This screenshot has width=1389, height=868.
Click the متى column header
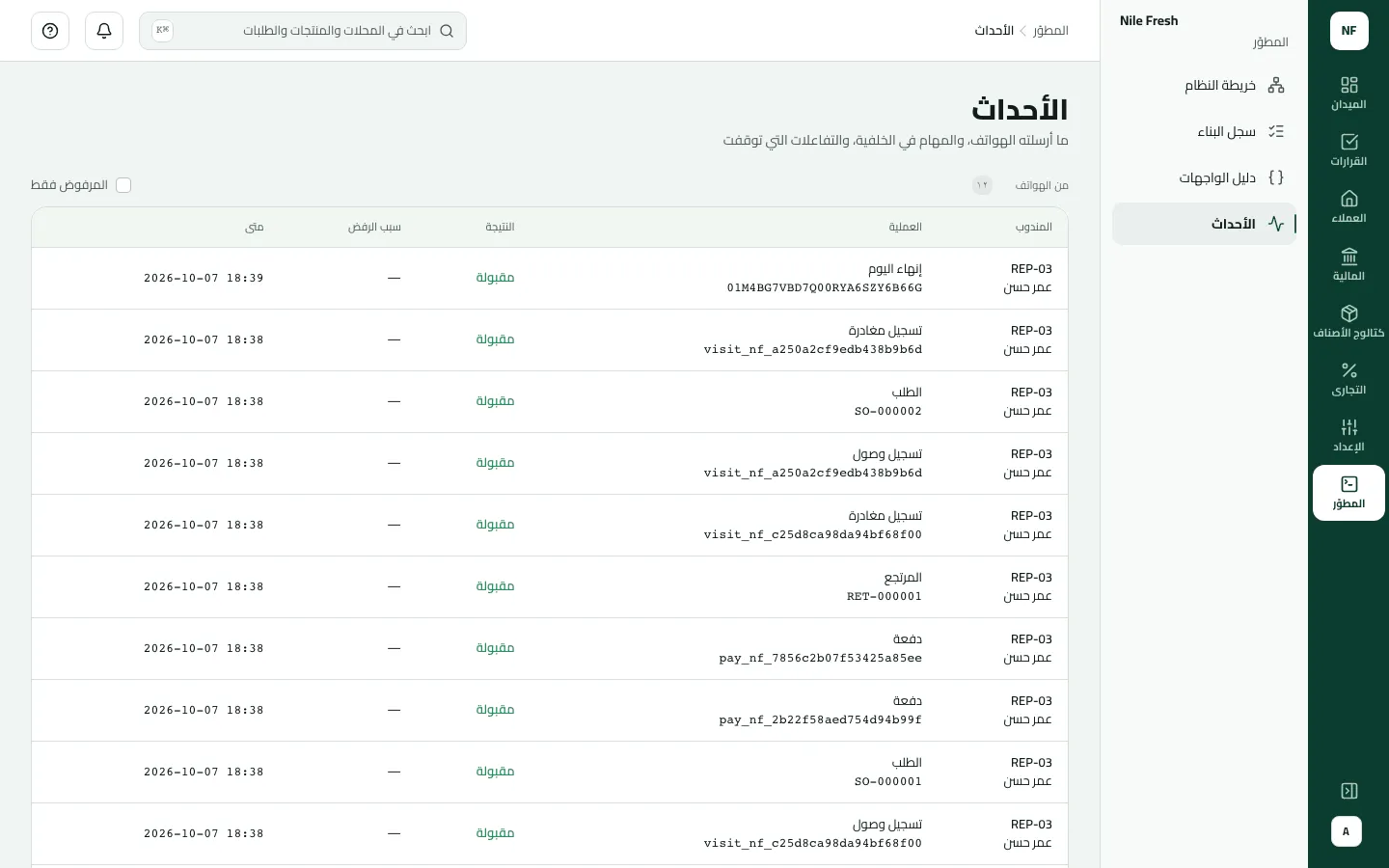(255, 227)
